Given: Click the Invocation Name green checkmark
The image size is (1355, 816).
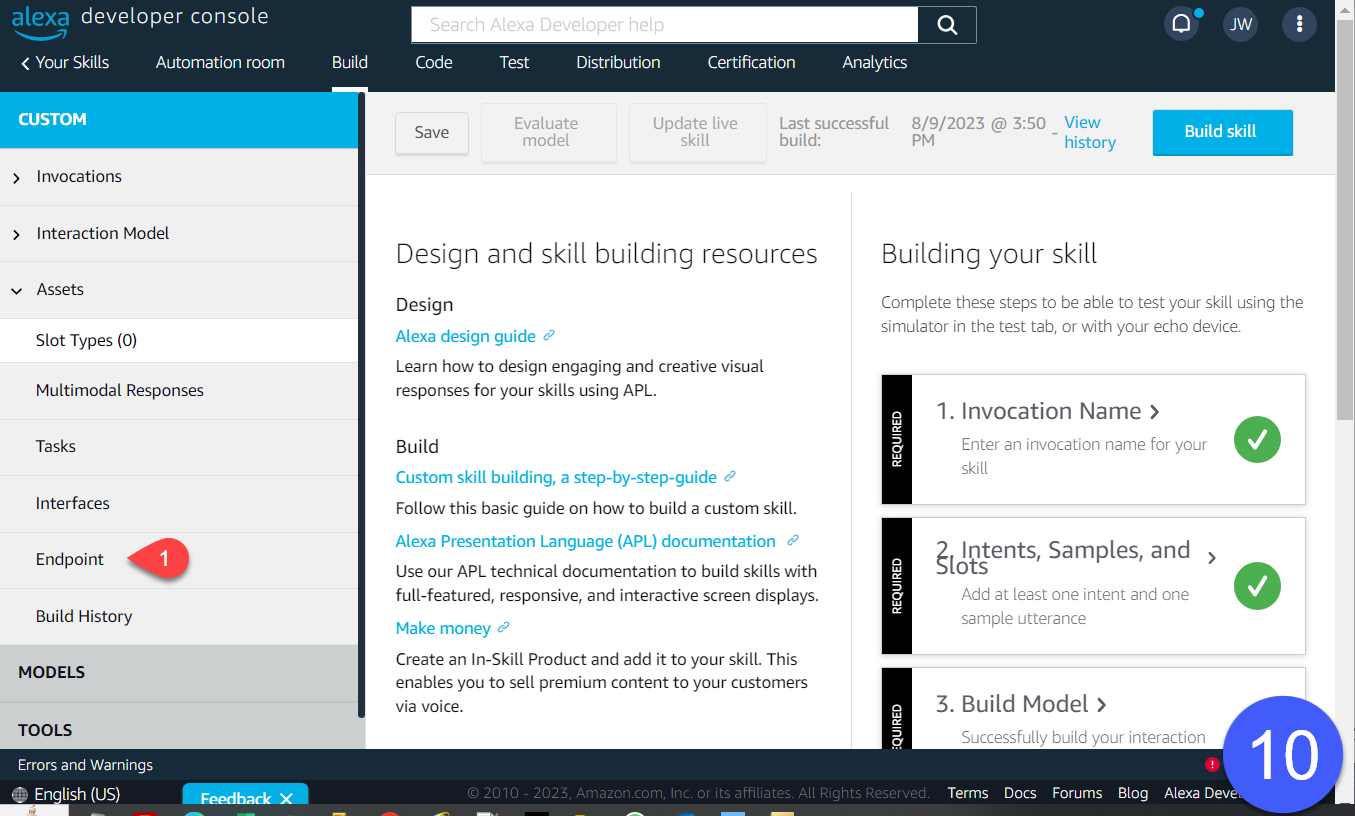Looking at the screenshot, I should [x=1257, y=439].
